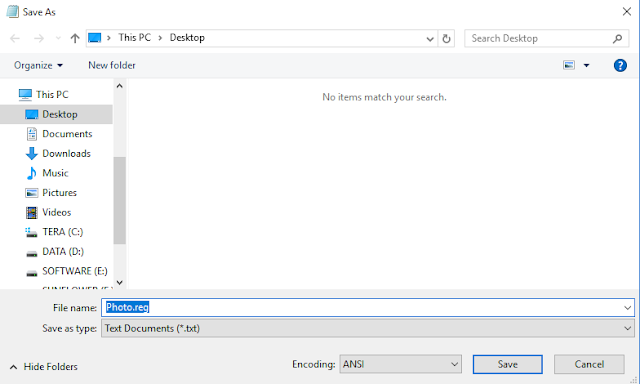Viewport: 640px width, 384px height.
Task: Open view options dropdown arrow
Action: point(587,65)
